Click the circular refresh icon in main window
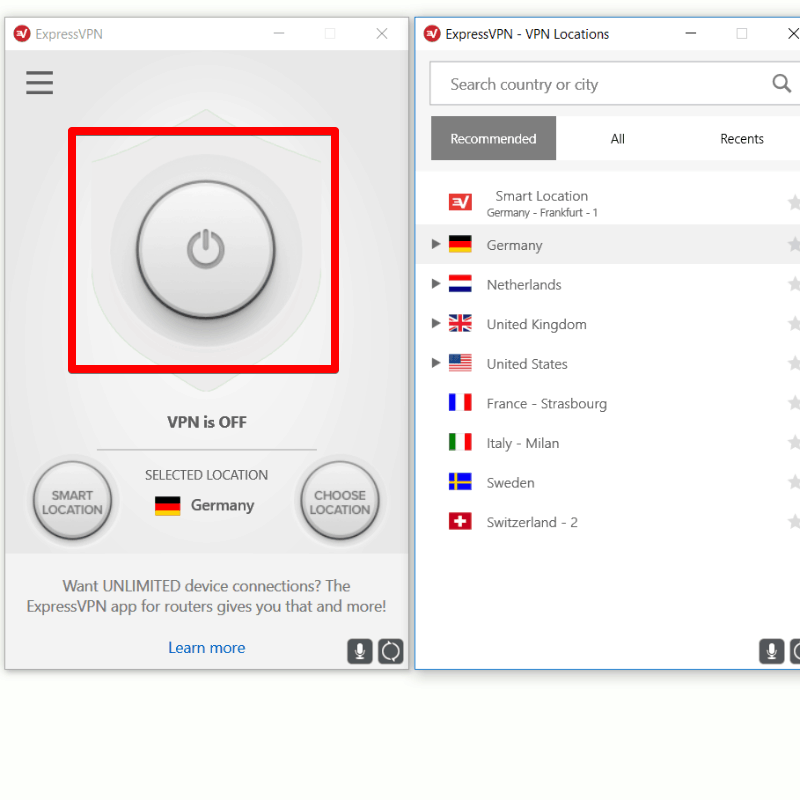The image size is (800, 800). [x=391, y=652]
